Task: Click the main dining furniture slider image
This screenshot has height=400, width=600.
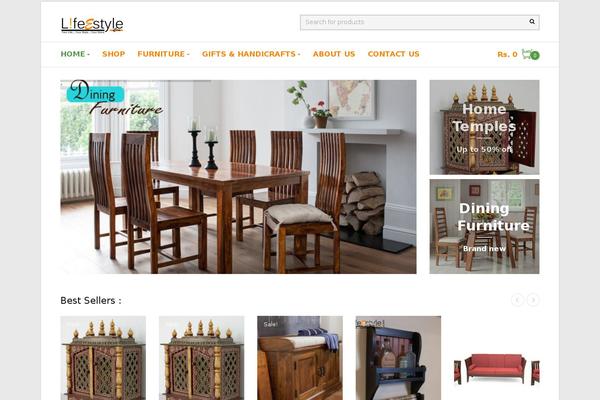Action: (238, 177)
